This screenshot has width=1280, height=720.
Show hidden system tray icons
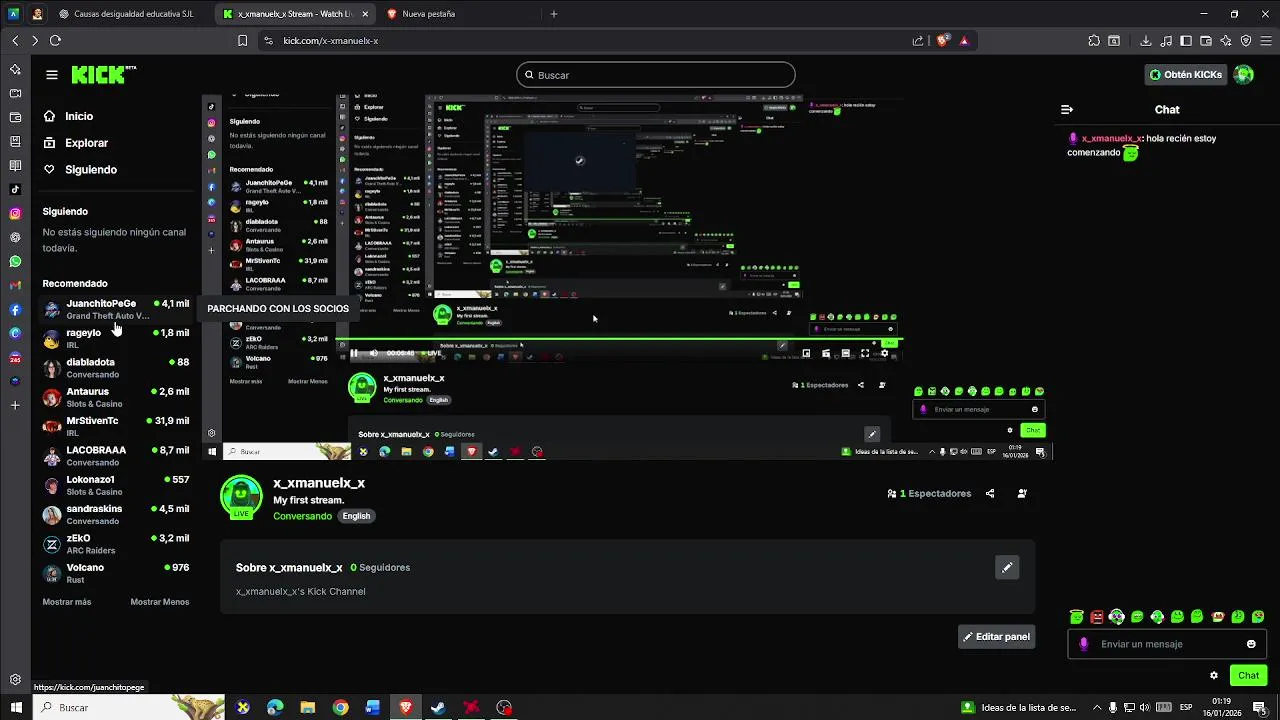tap(1096, 707)
